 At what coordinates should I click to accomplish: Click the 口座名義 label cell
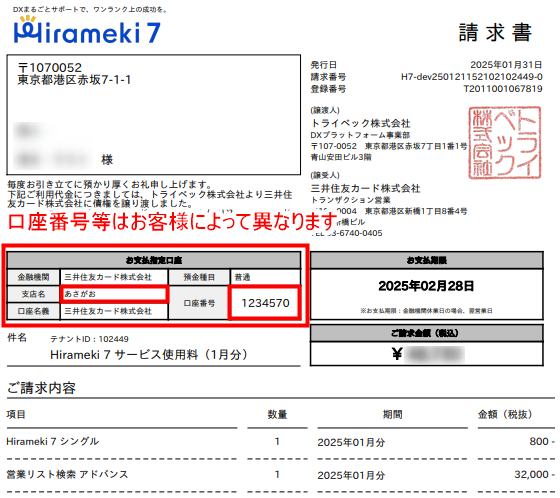(34, 311)
